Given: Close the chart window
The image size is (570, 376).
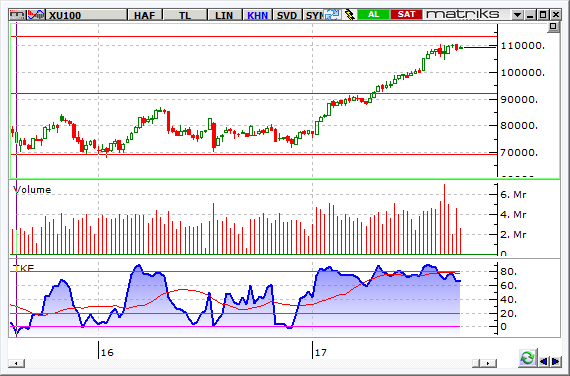Looking at the screenshot, I should tap(556, 15).
